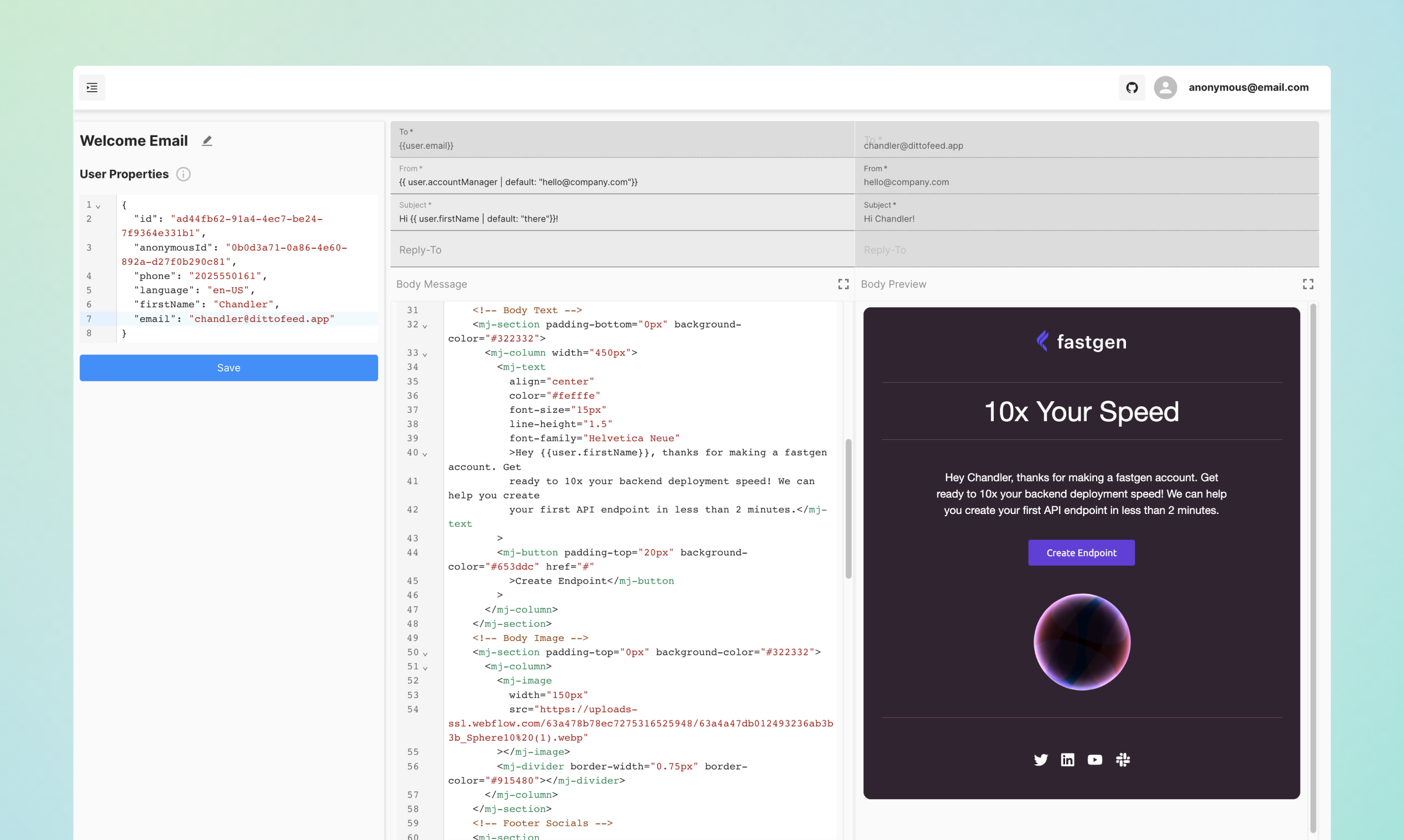This screenshot has width=1404, height=840.
Task: Expand the collapsed line 51 in code editor
Action: point(428,666)
